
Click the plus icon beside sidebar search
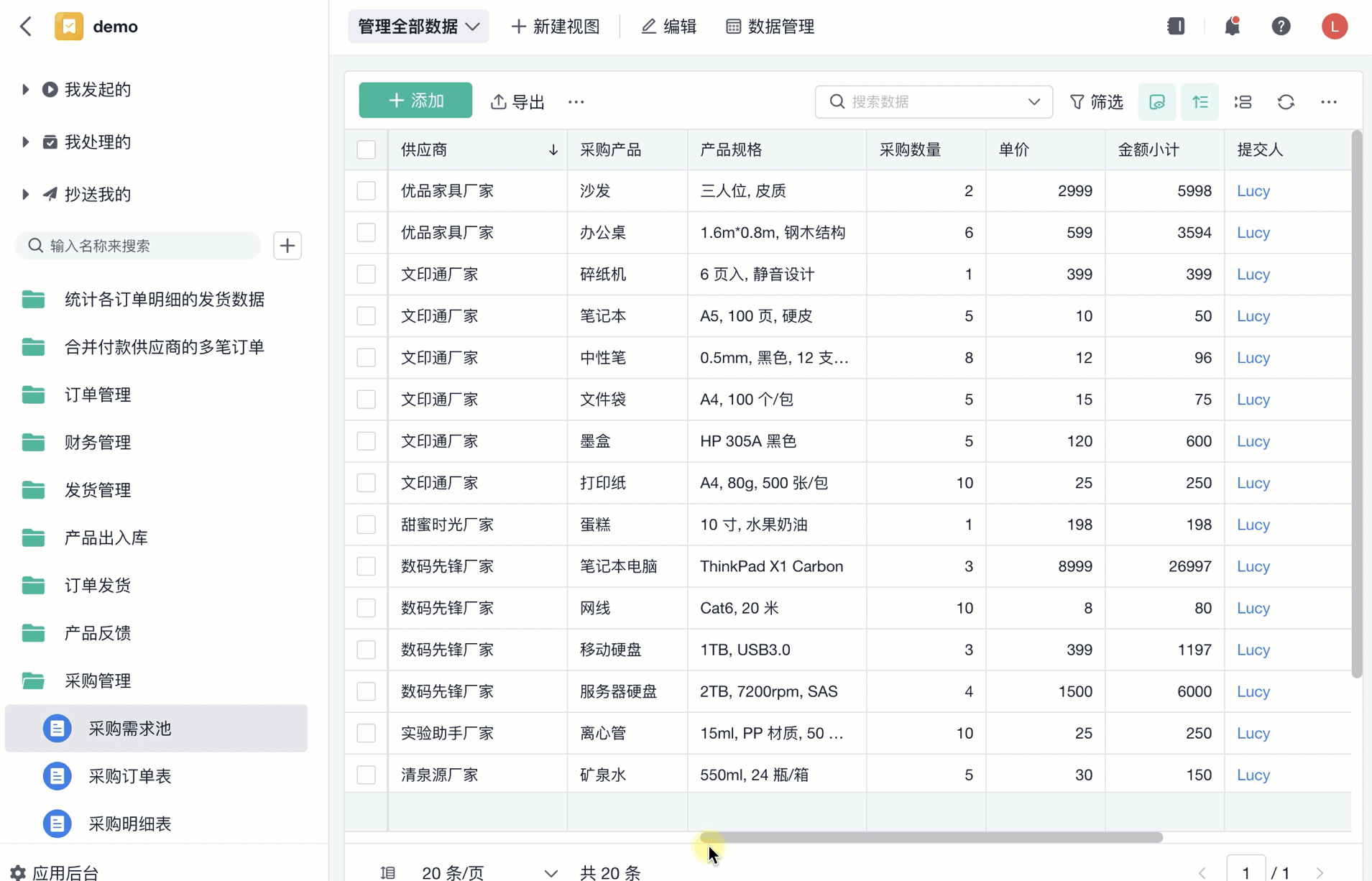287,246
